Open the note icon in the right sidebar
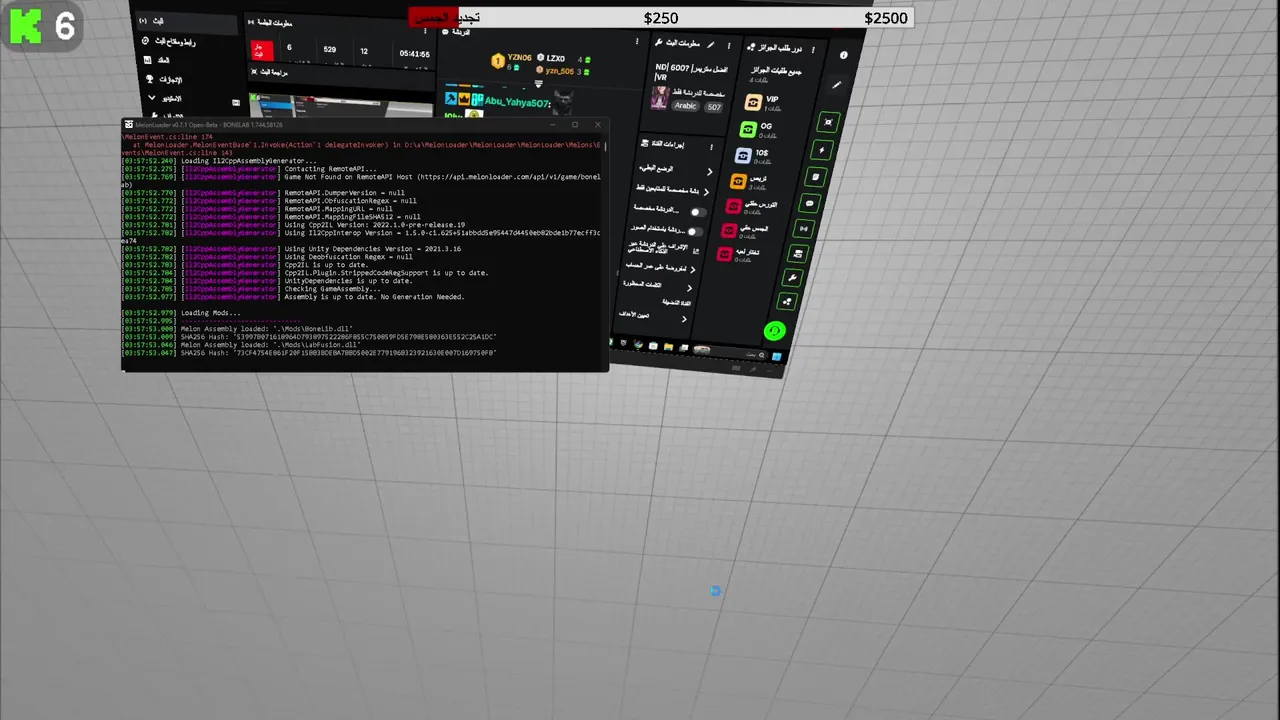Viewport: 1280px width, 720px height. click(x=815, y=177)
